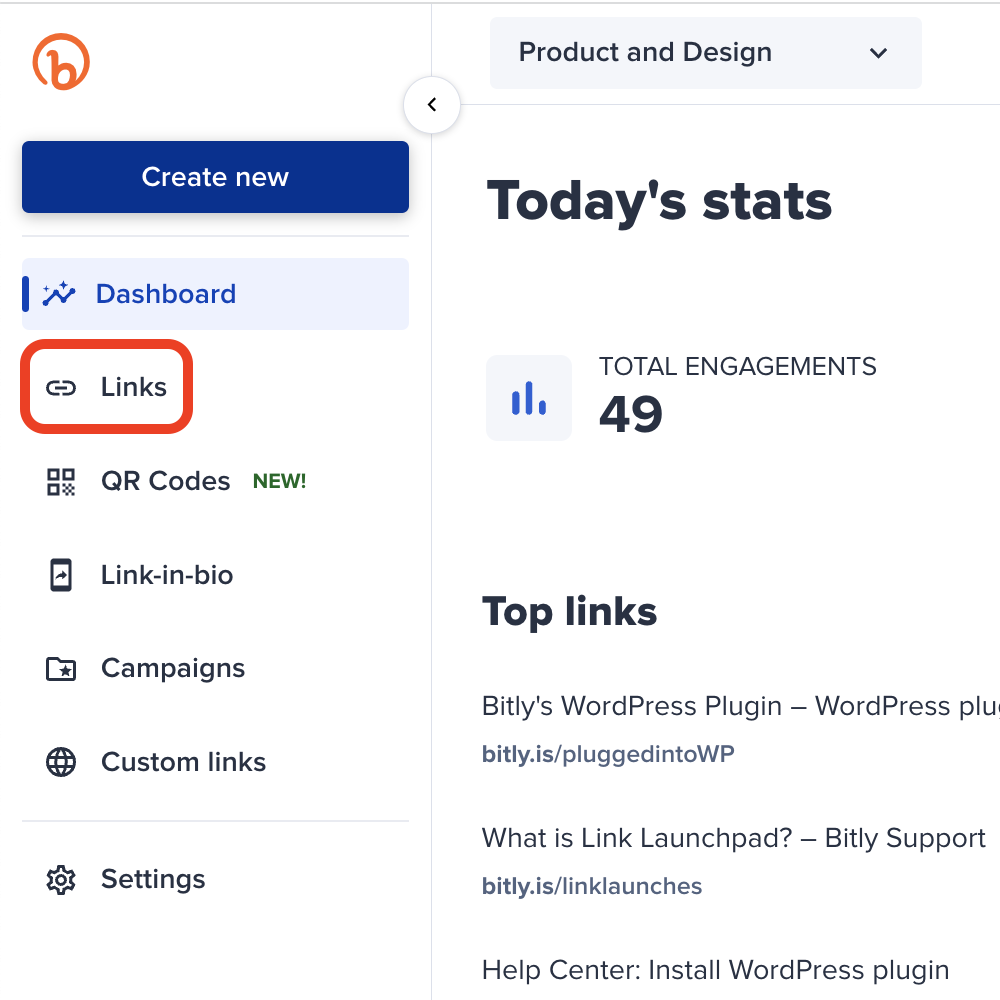
Task: Click the total engagements value 49
Action: click(x=631, y=414)
